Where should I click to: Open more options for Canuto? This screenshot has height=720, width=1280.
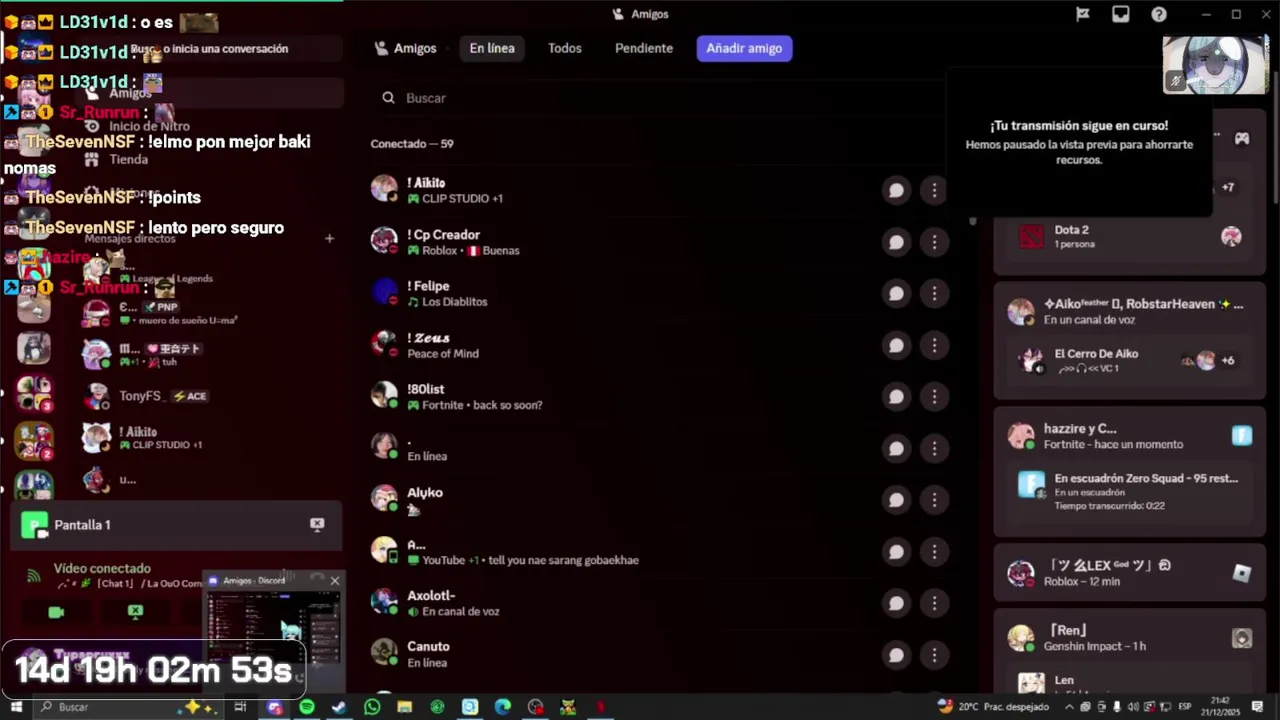[x=934, y=655]
